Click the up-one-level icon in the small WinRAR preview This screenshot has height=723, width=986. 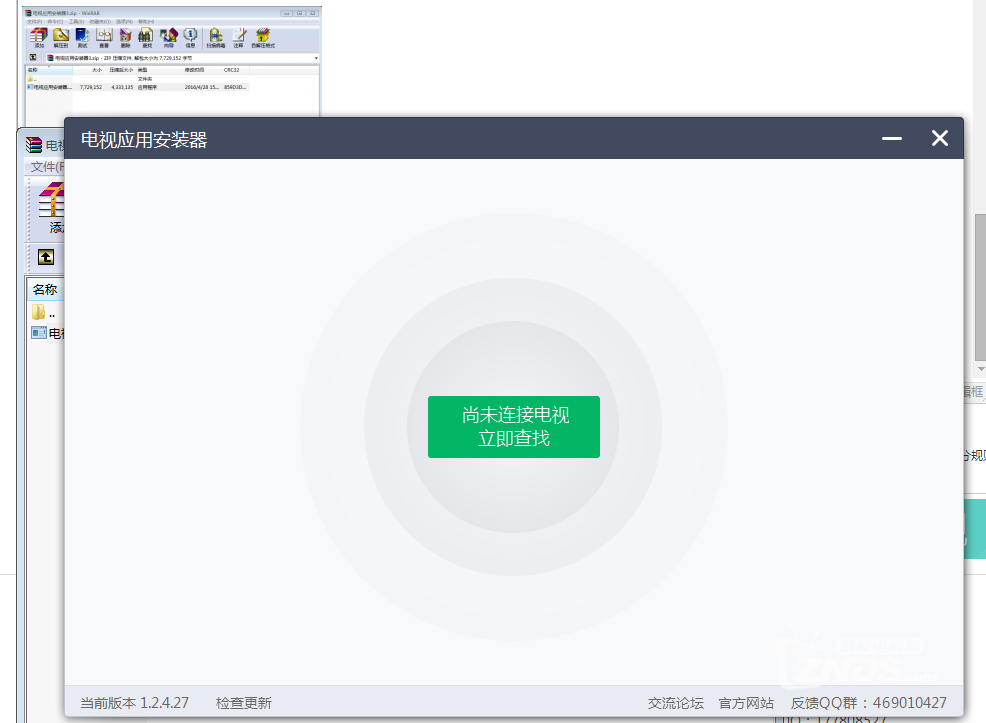[33, 58]
